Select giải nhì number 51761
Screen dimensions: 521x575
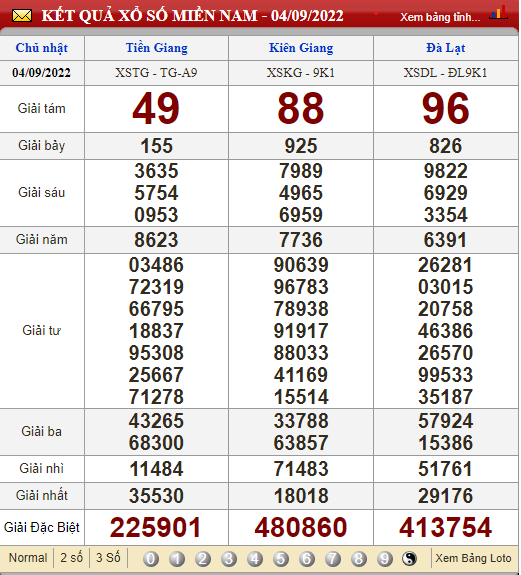(x=445, y=469)
